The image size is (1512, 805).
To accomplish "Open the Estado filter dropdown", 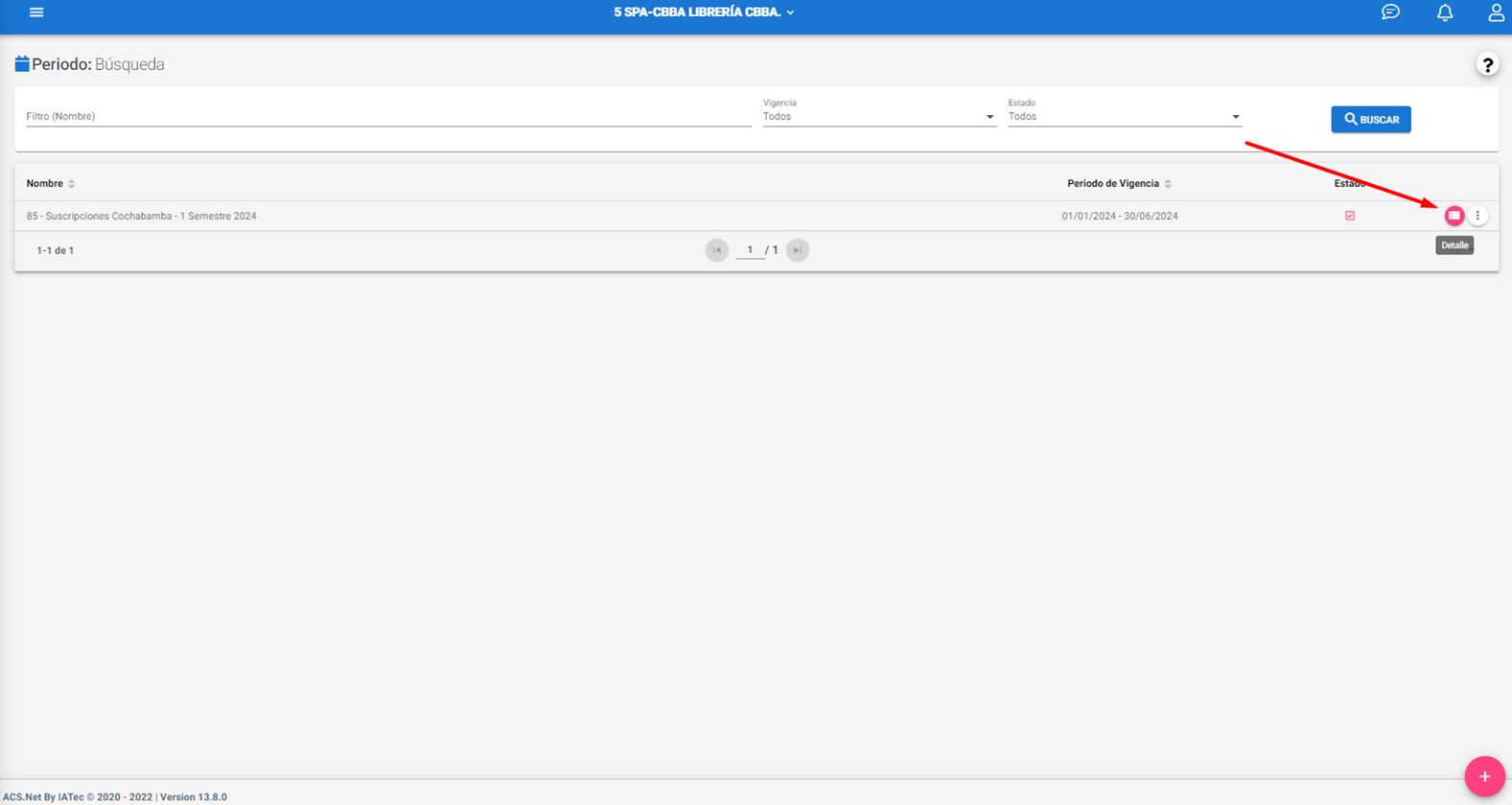I will coord(1125,117).
